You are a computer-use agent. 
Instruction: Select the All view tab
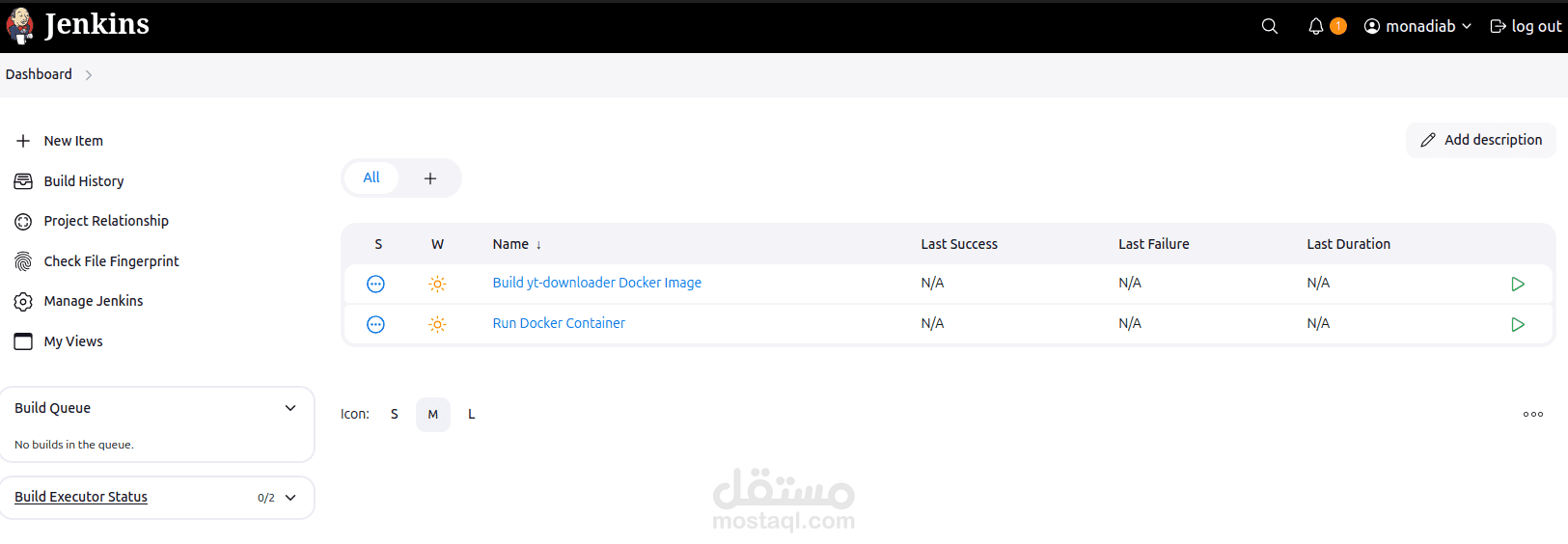click(x=371, y=177)
